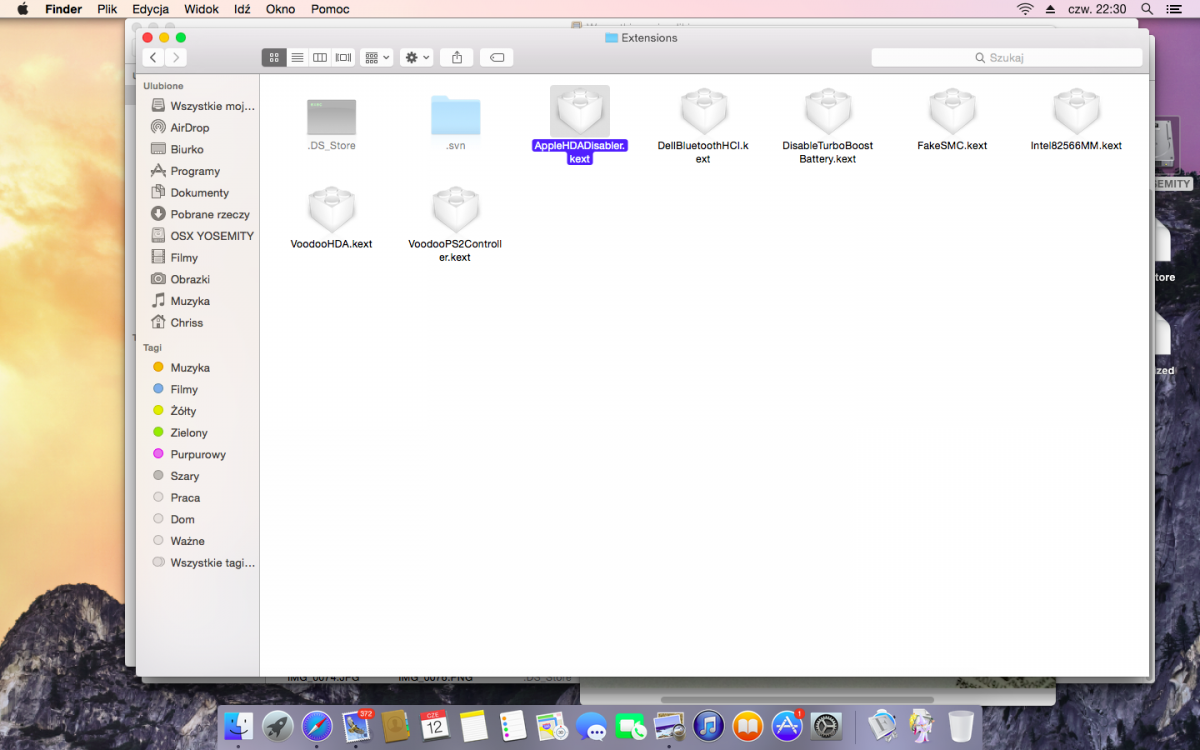Open App Store from the Dock
The width and height of the screenshot is (1200, 750).
[788, 725]
